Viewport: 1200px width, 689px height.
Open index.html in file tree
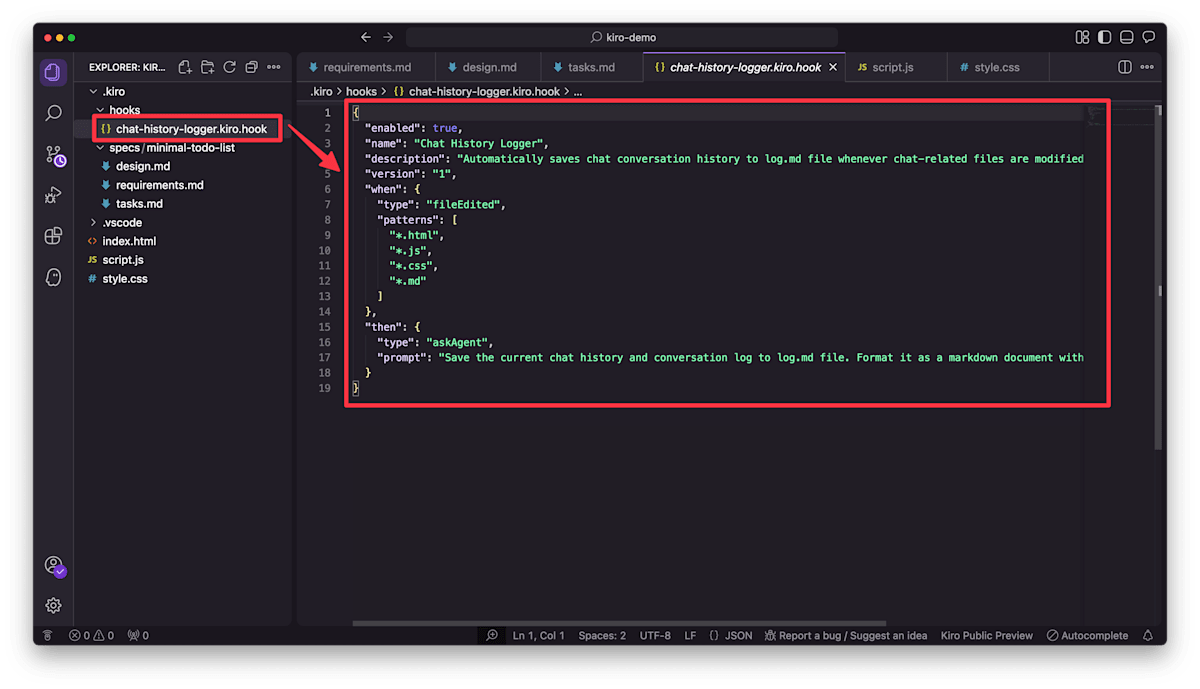(x=129, y=241)
